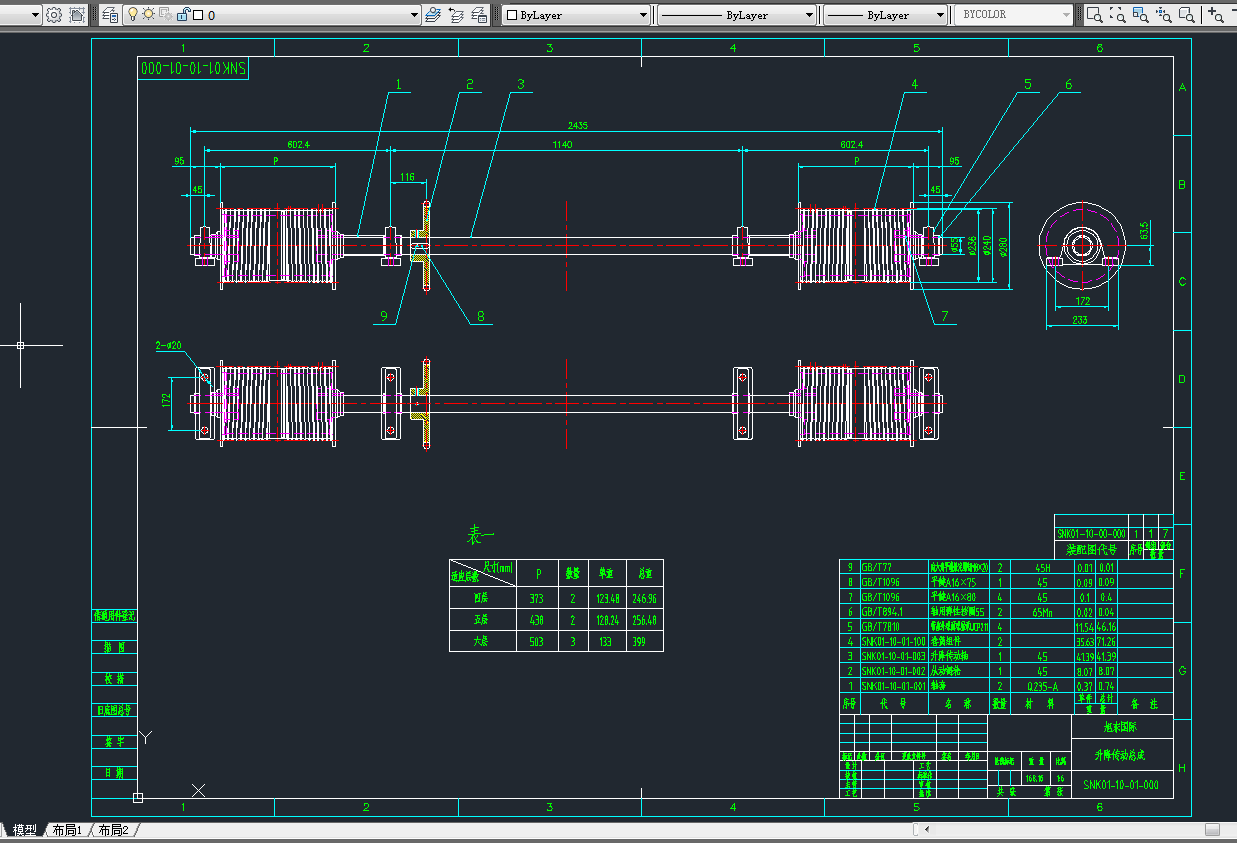This screenshot has height=856, width=1237.
Task: Open the workspace settings gear icon
Action: coord(55,15)
